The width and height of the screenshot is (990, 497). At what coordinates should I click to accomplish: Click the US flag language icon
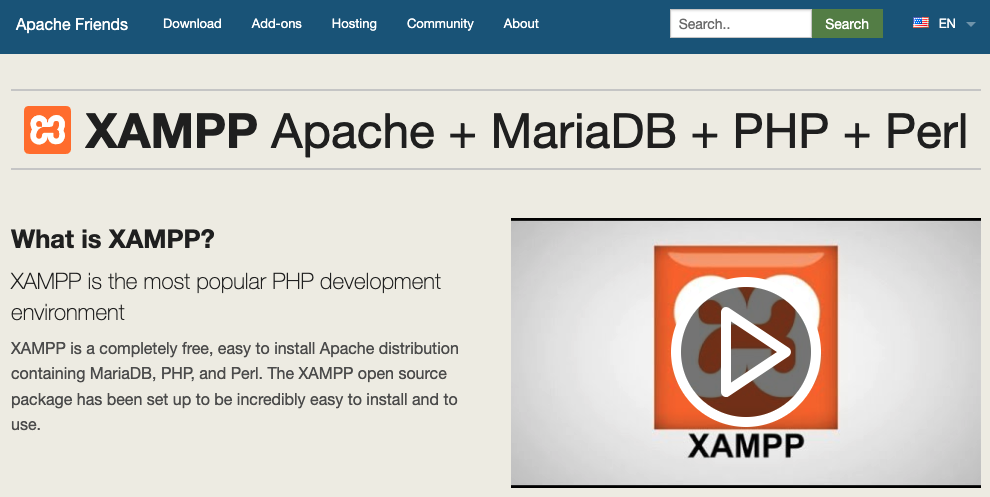click(x=921, y=23)
